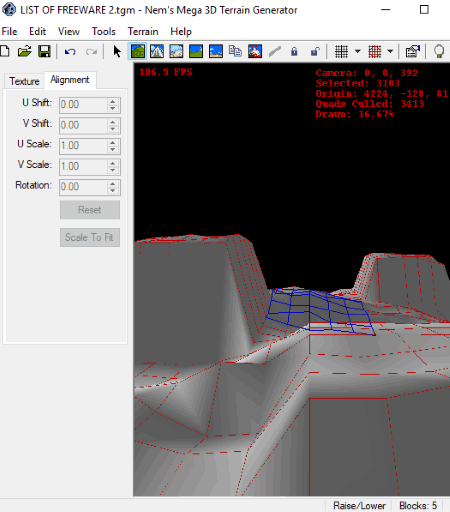
Task: Expand the black grid dropdown arrow
Action: click(358, 52)
